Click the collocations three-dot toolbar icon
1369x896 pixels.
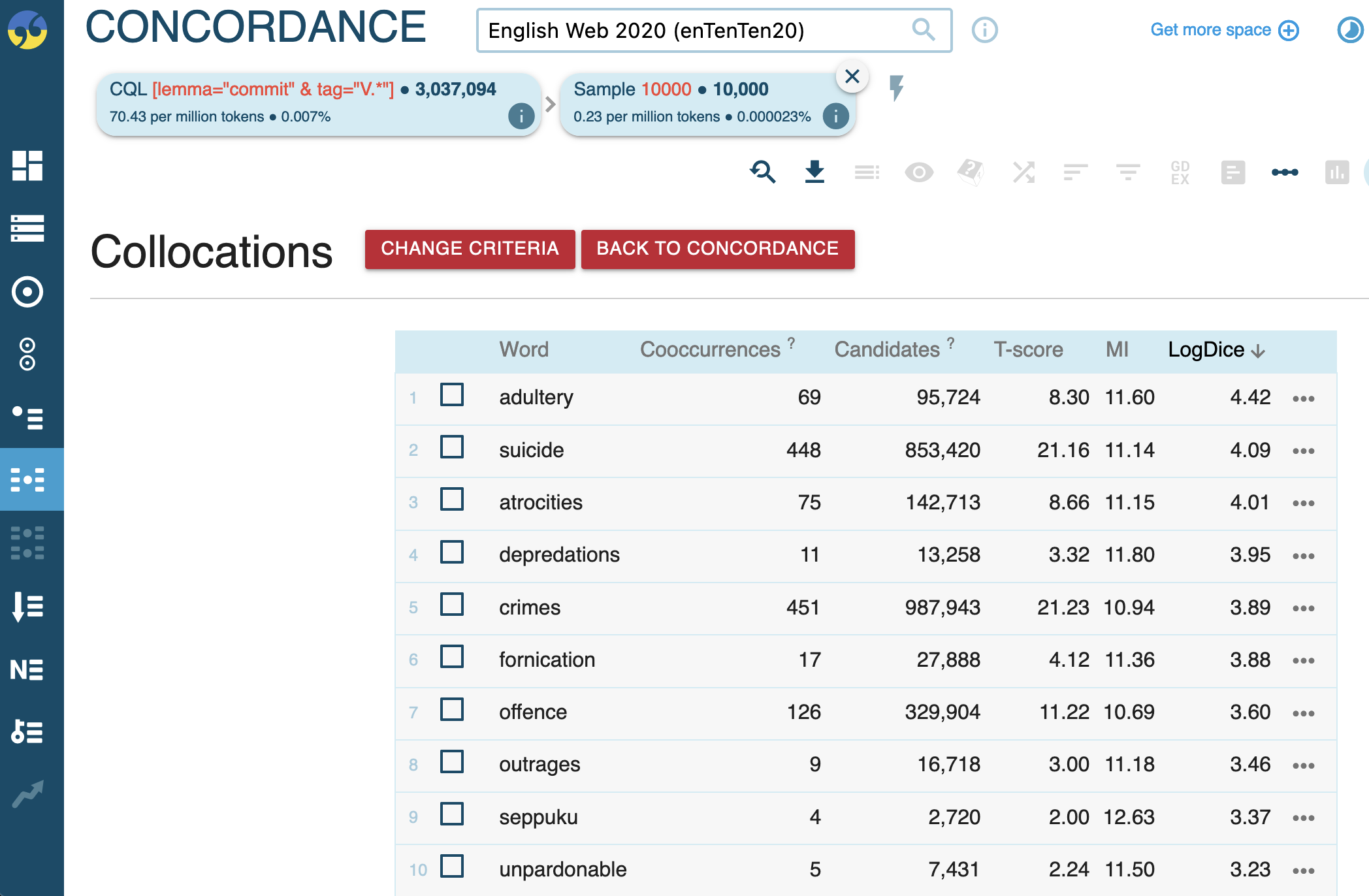(x=1285, y=172)
